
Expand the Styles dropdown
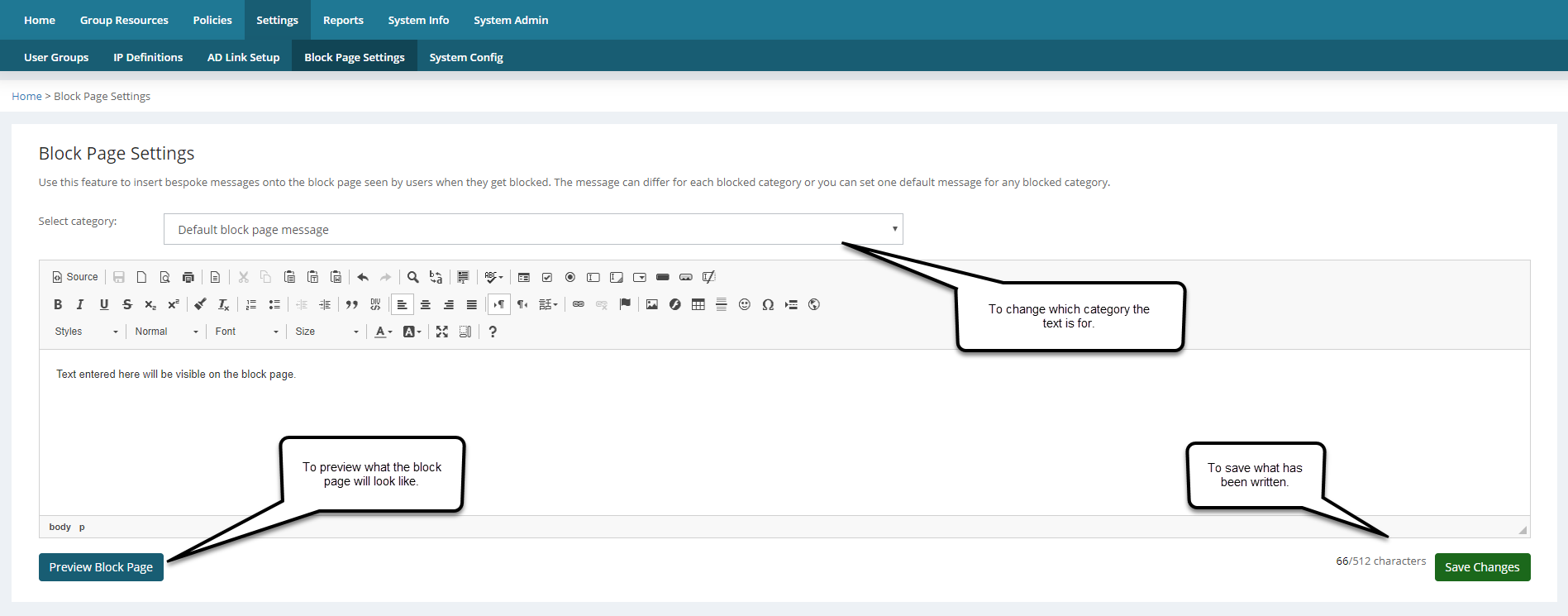(87, 332)
